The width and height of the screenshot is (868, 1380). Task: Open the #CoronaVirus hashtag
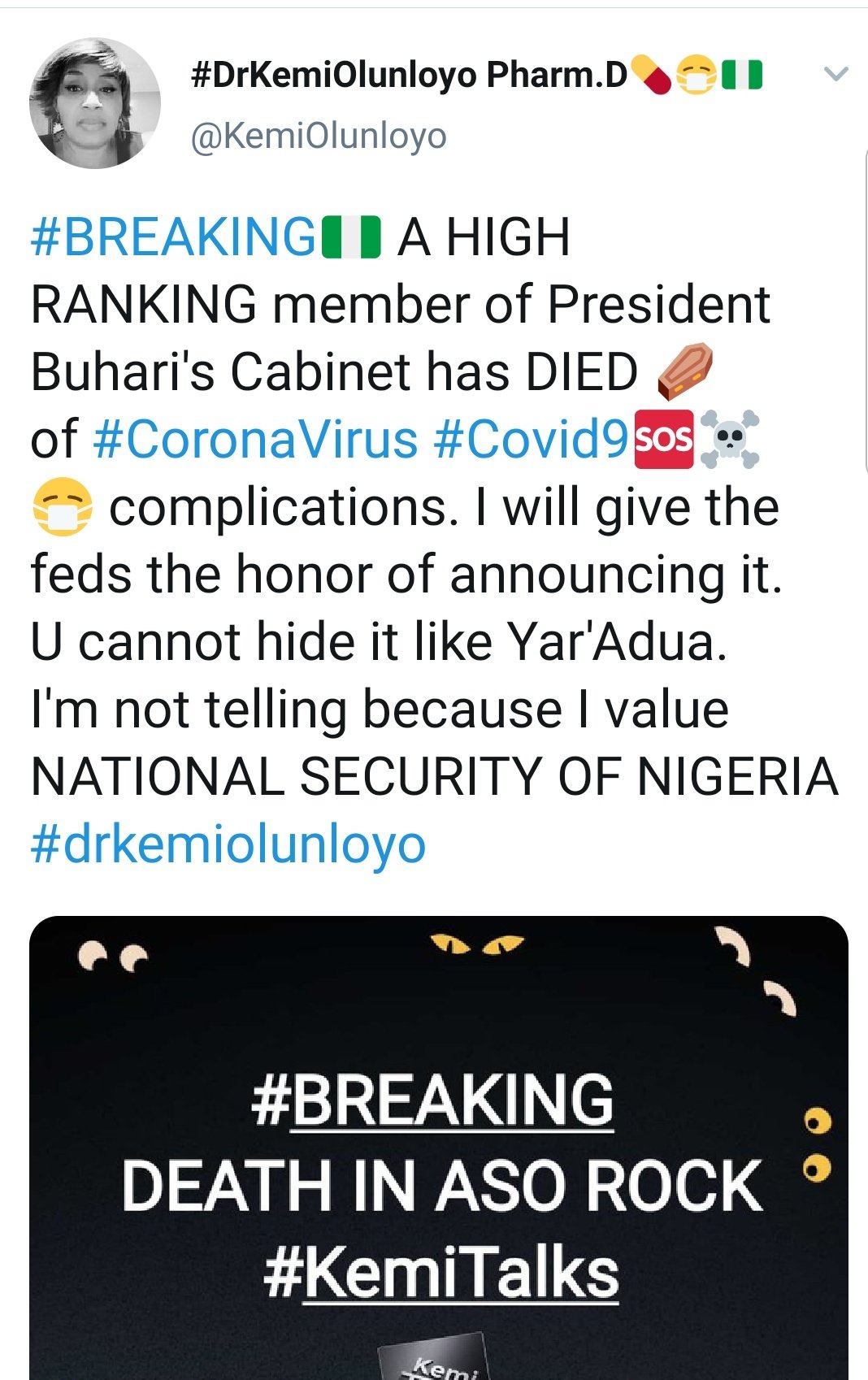255,440
